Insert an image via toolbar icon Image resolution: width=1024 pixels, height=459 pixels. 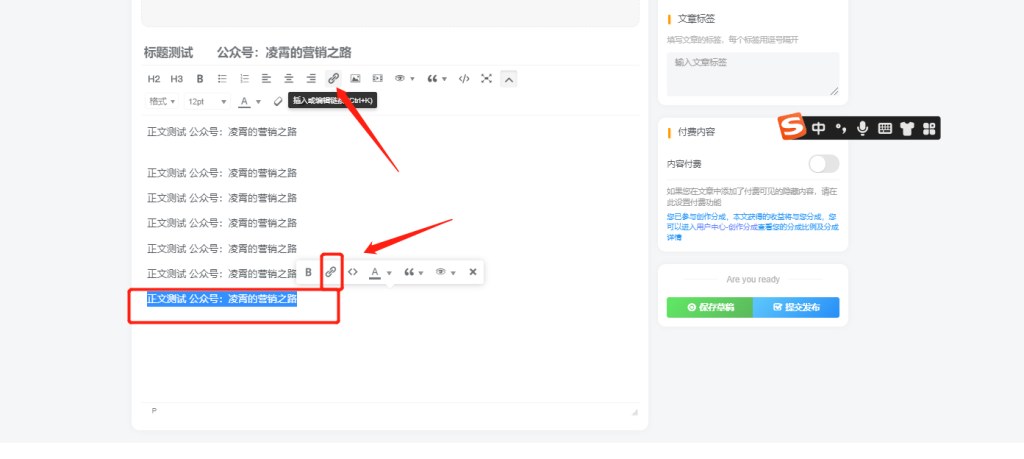click(x=355, y=79)
